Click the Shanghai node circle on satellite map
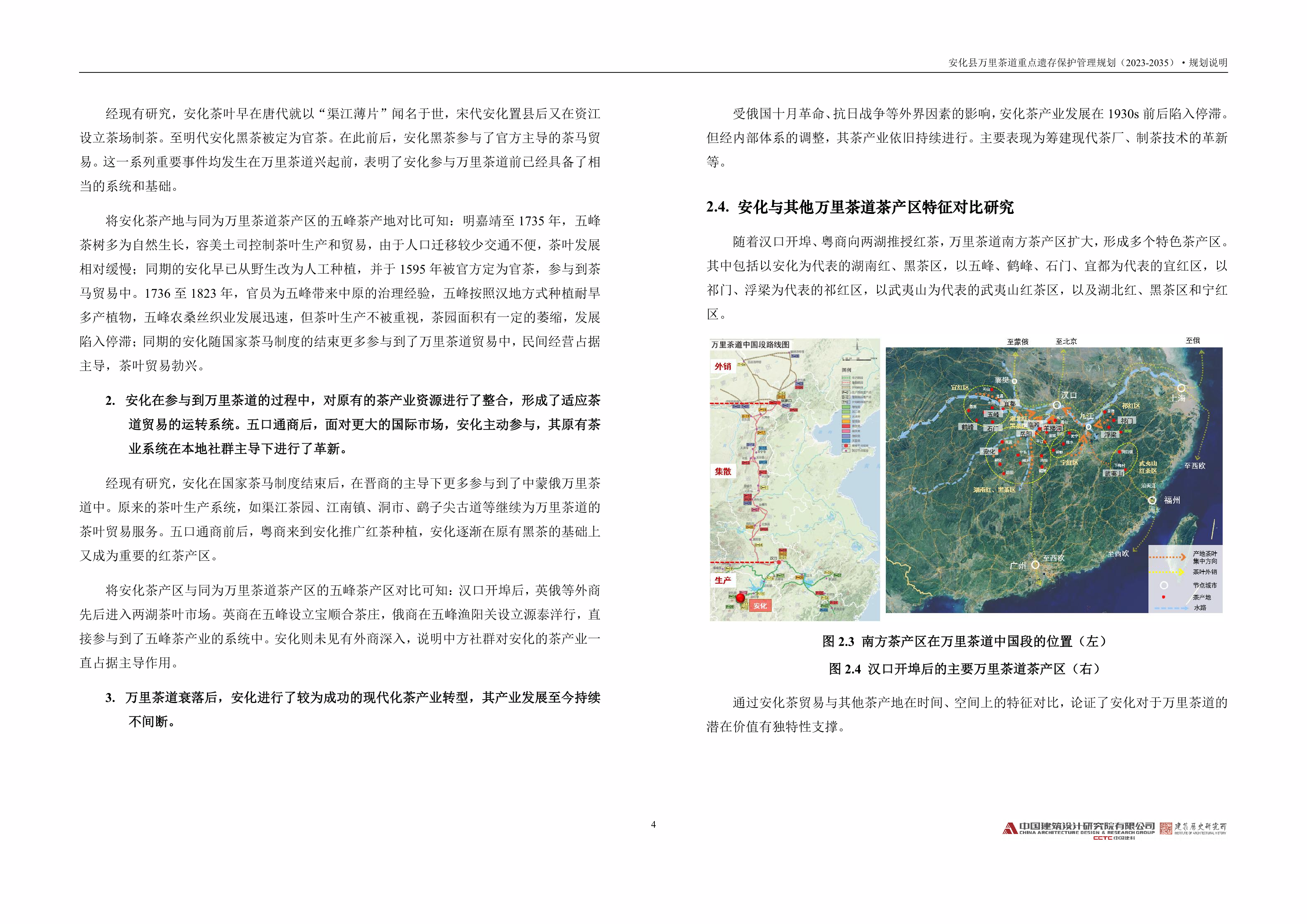Viewport: 1307px width, 924px height. 1181,388
